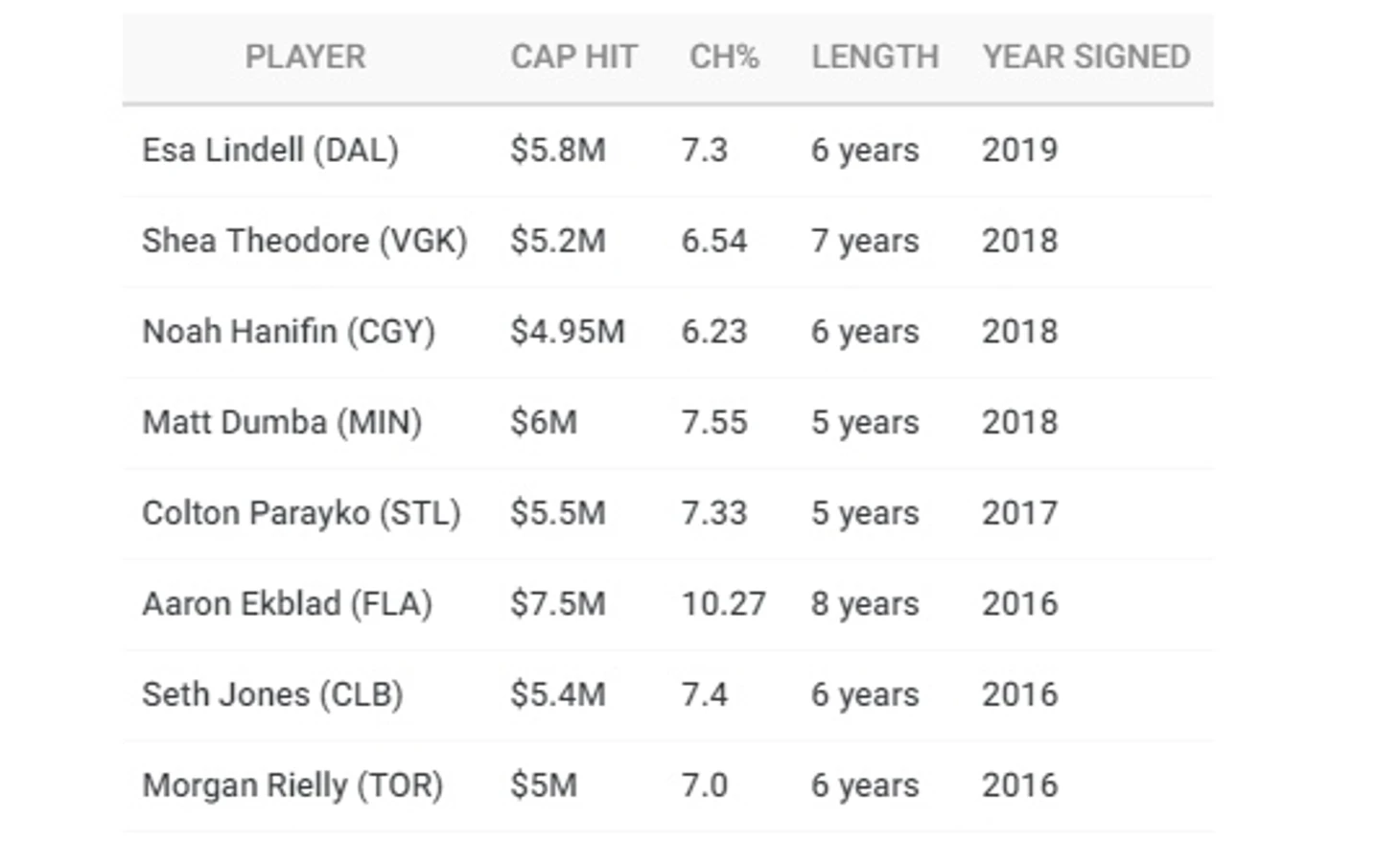This screenshot has height=866, width=1400.
Task: Click the 7 years length for Theodore
Action: tap(865, 241)
